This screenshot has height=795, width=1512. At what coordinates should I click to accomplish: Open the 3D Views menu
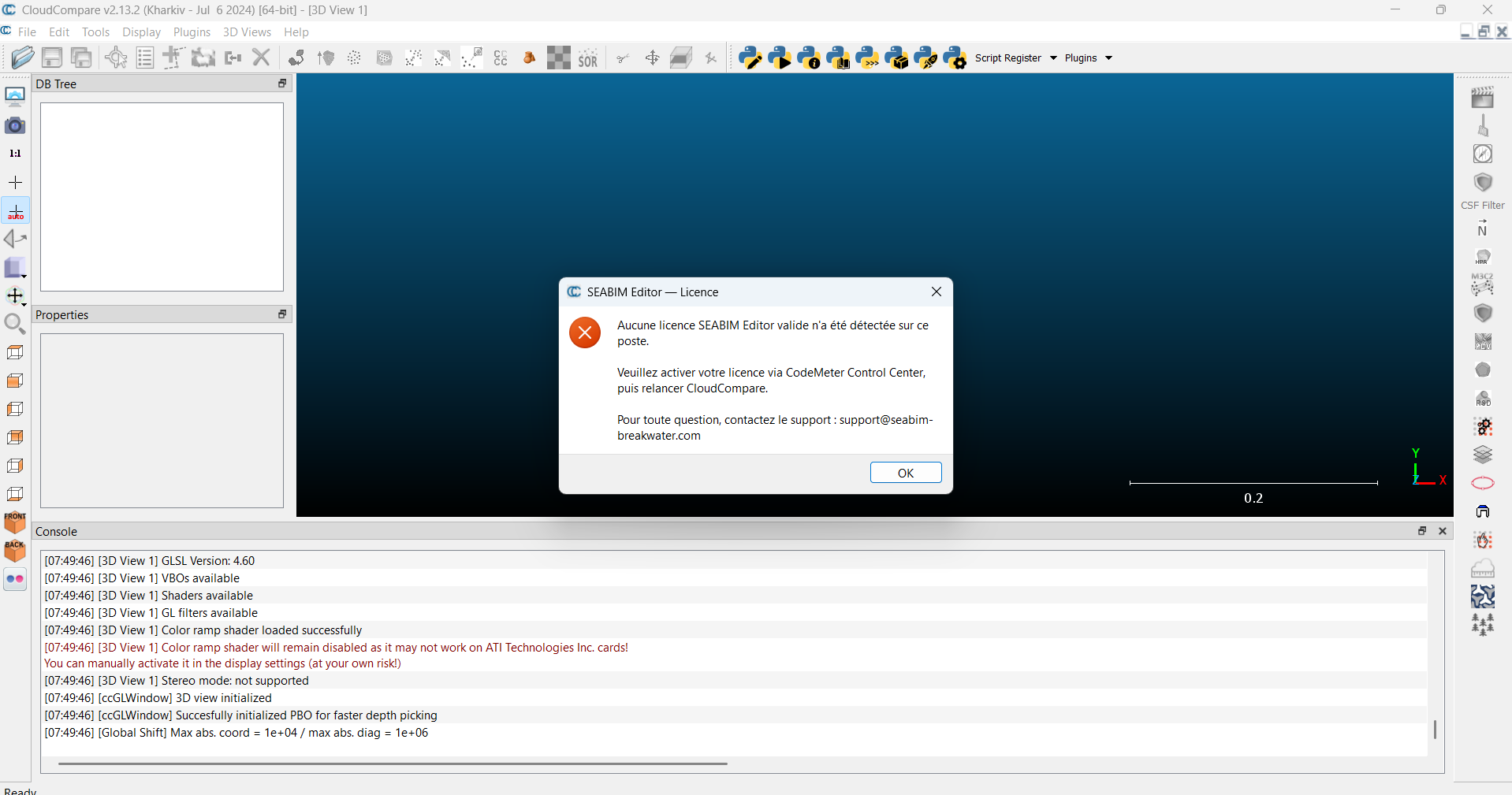[247, 32]
